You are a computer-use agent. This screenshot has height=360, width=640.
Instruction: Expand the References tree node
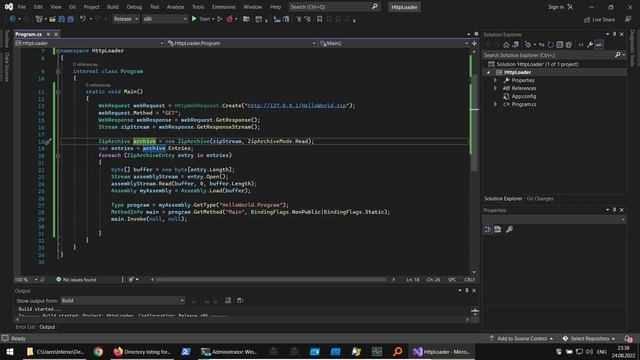496,88
